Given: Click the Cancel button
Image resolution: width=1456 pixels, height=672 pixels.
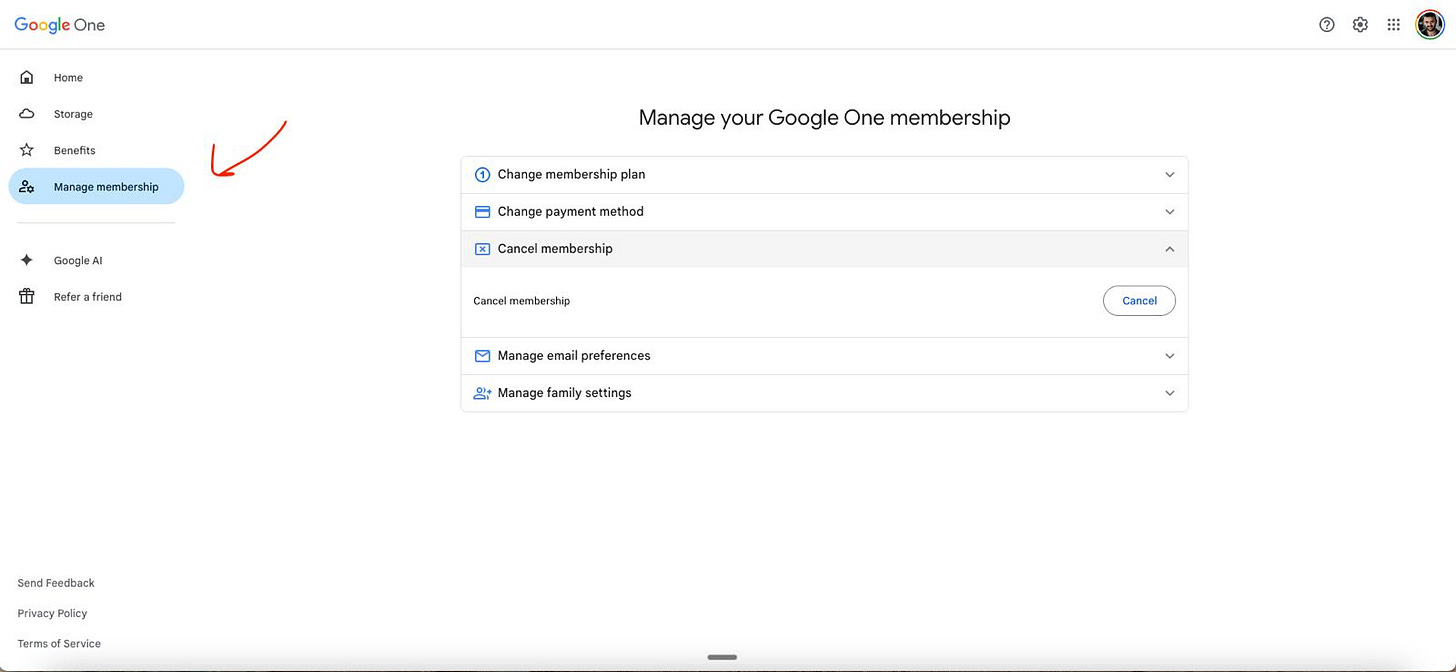Looking at the screenshot, I should tap(1139, 301).
